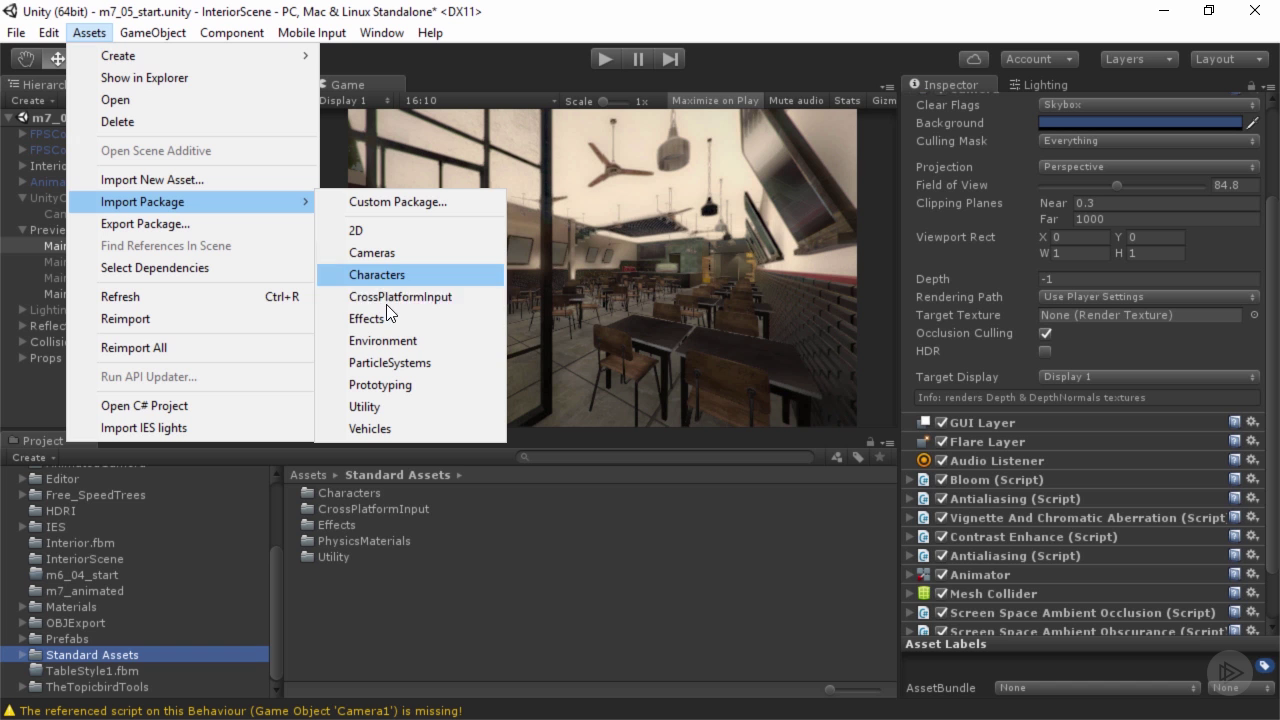This screenshot has height=720, width=1280.
Task: Toggle the Occlusion Culling checkbox
Action: pos(1045,333)
